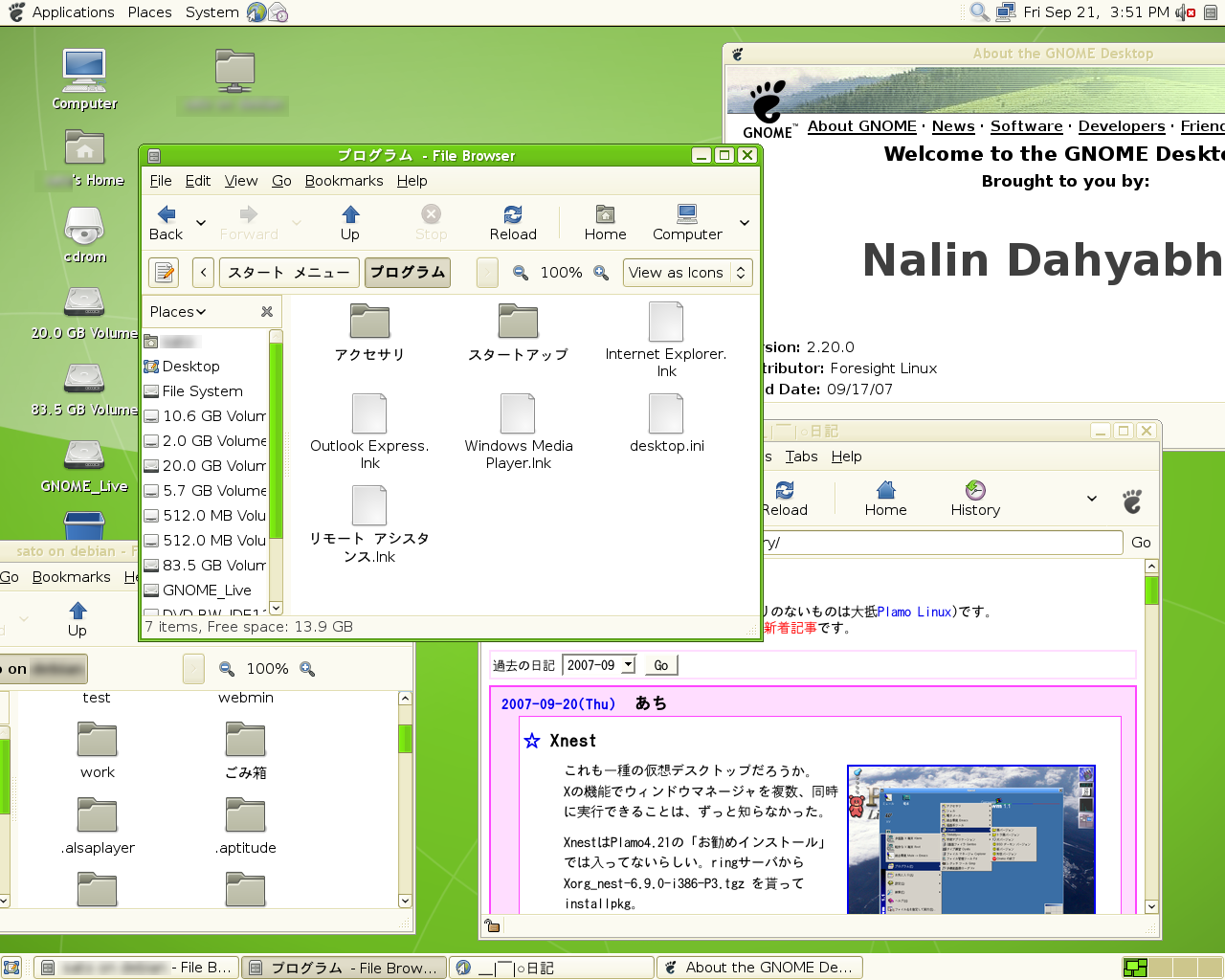
Task: Open History in browser toolbar
Action: pyautogui.click(x=975, y=499)
